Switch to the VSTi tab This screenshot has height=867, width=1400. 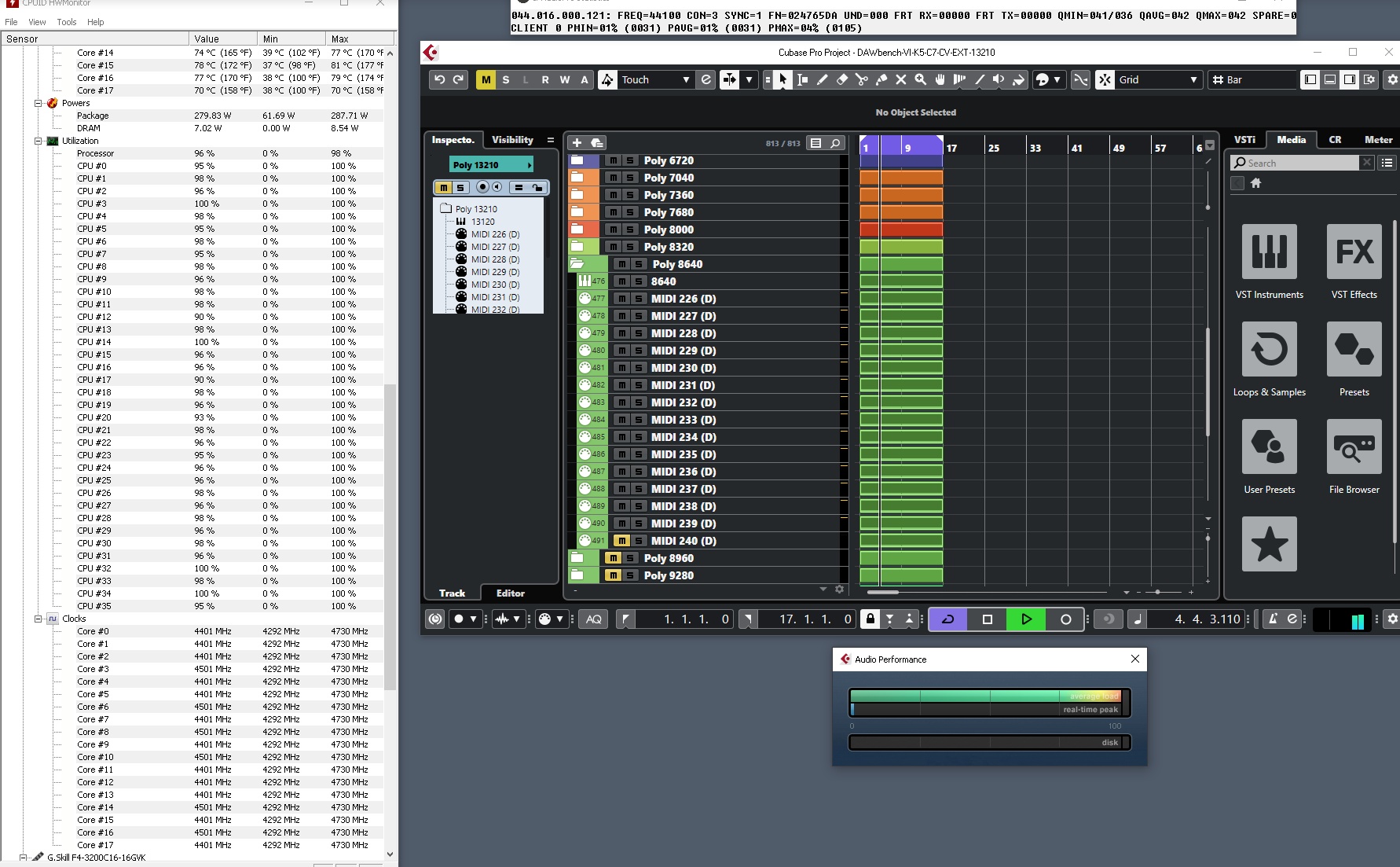click(1245, 140)
